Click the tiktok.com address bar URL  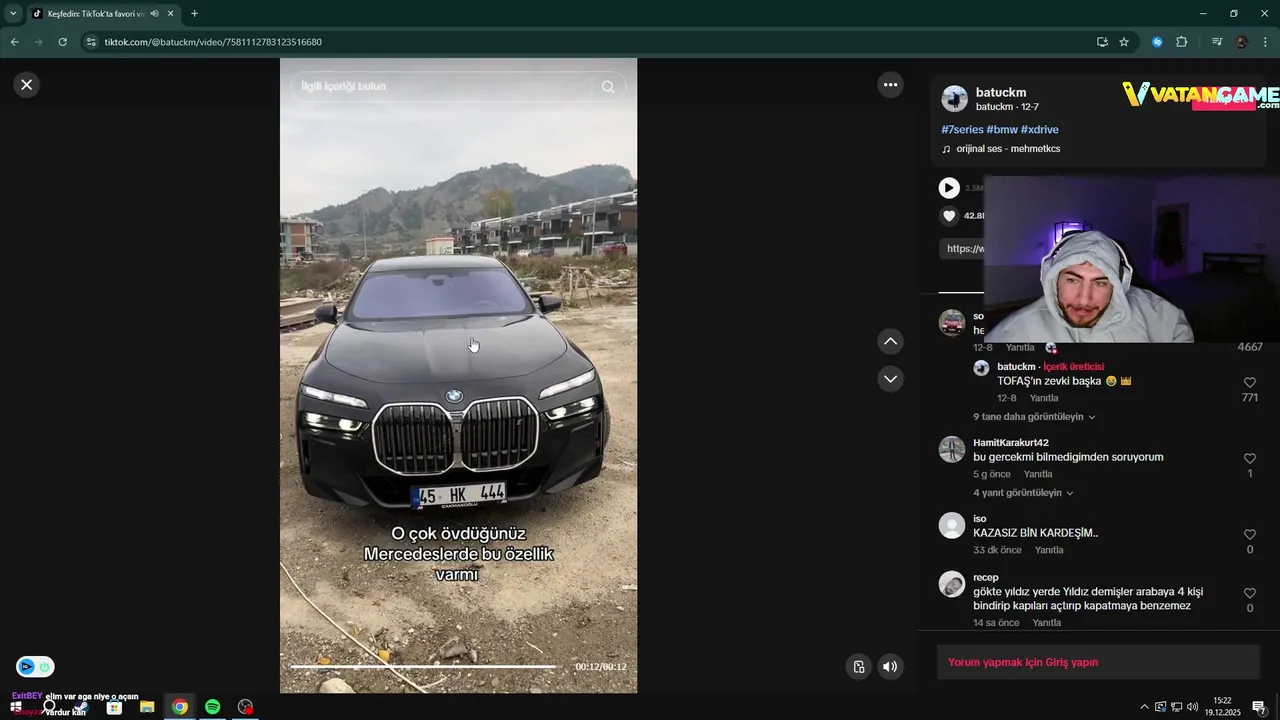(x=213, y=42)
